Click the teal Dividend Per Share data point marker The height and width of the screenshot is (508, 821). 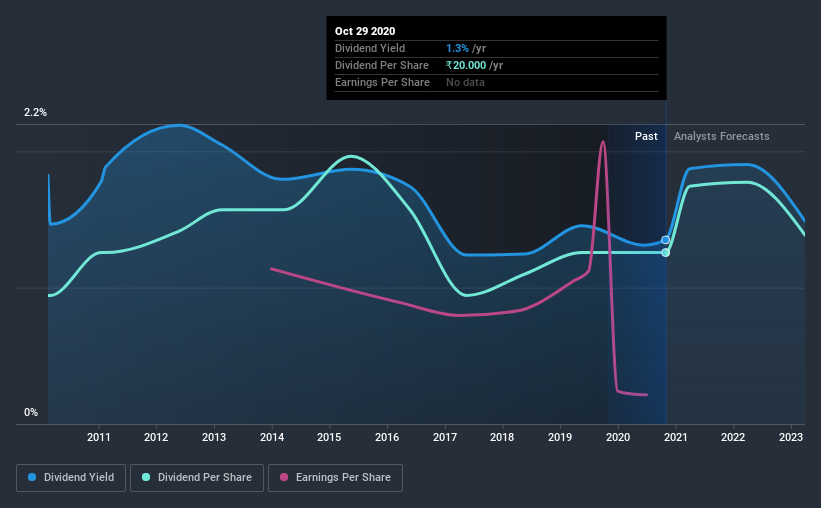pos(665,252)
